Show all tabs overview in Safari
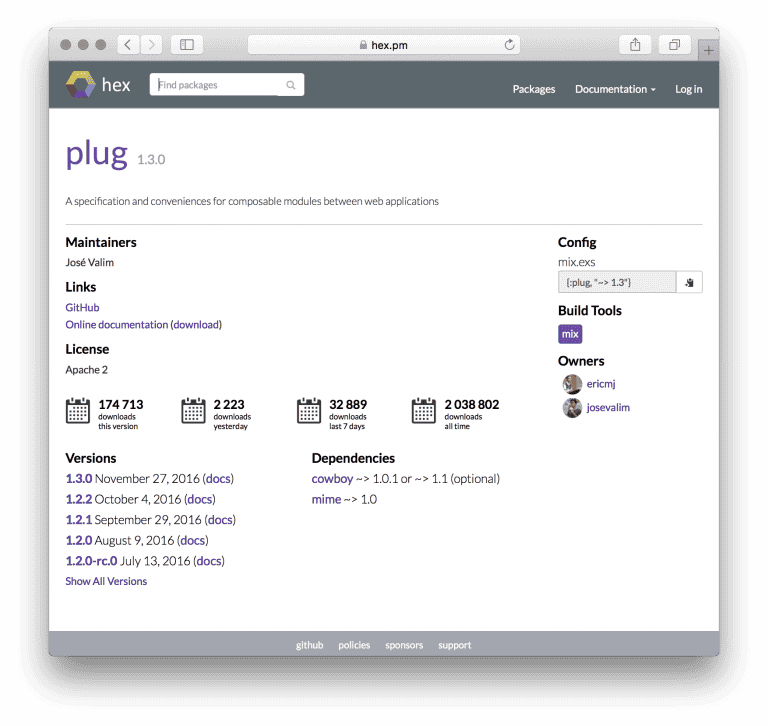768x726 pixels. pyautogui.click(x=674, y=45)
